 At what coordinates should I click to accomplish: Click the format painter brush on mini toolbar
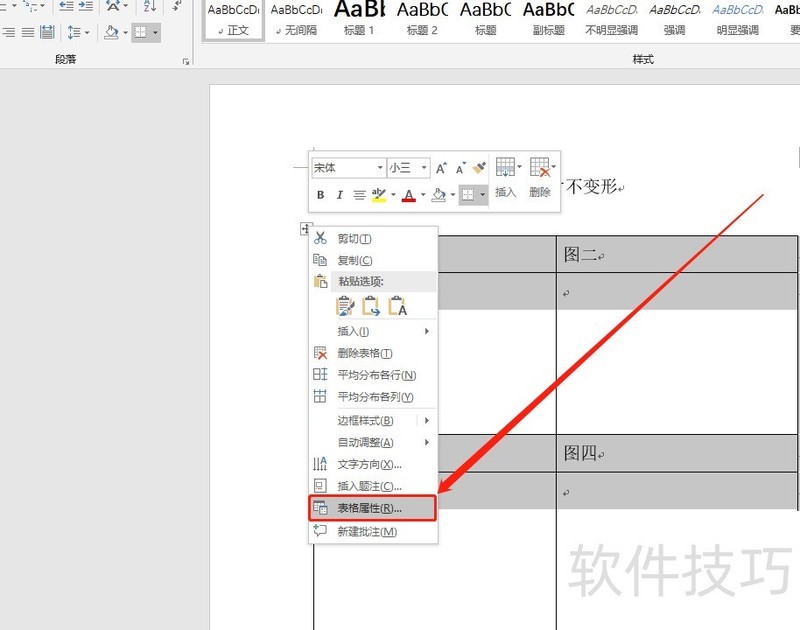(479, 167)
